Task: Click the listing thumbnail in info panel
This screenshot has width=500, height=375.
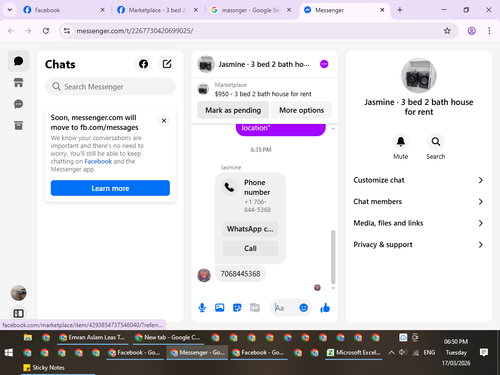Action: coord(419,76)
